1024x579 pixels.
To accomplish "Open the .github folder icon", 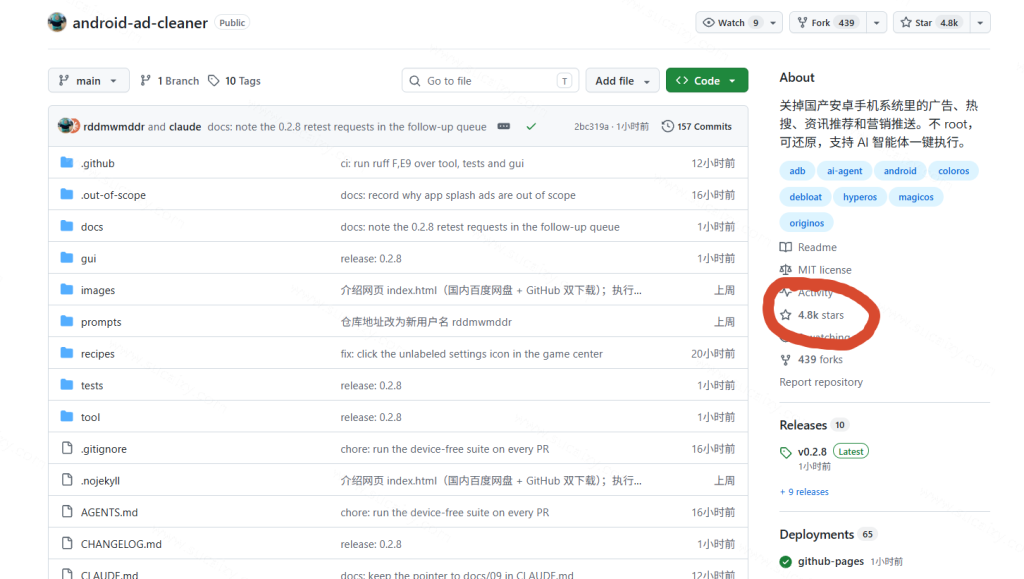I will coord(67,163).
